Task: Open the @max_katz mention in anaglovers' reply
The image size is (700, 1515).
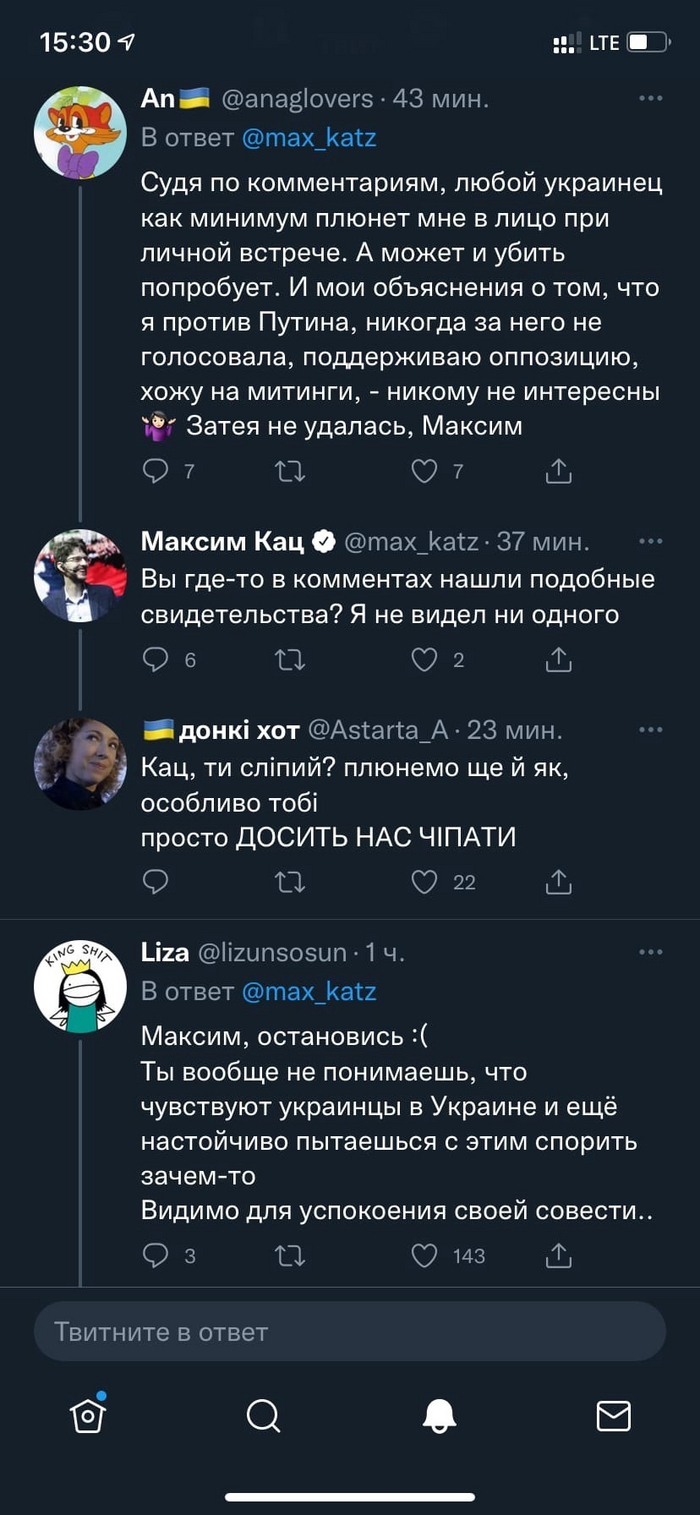Action: 309,137
